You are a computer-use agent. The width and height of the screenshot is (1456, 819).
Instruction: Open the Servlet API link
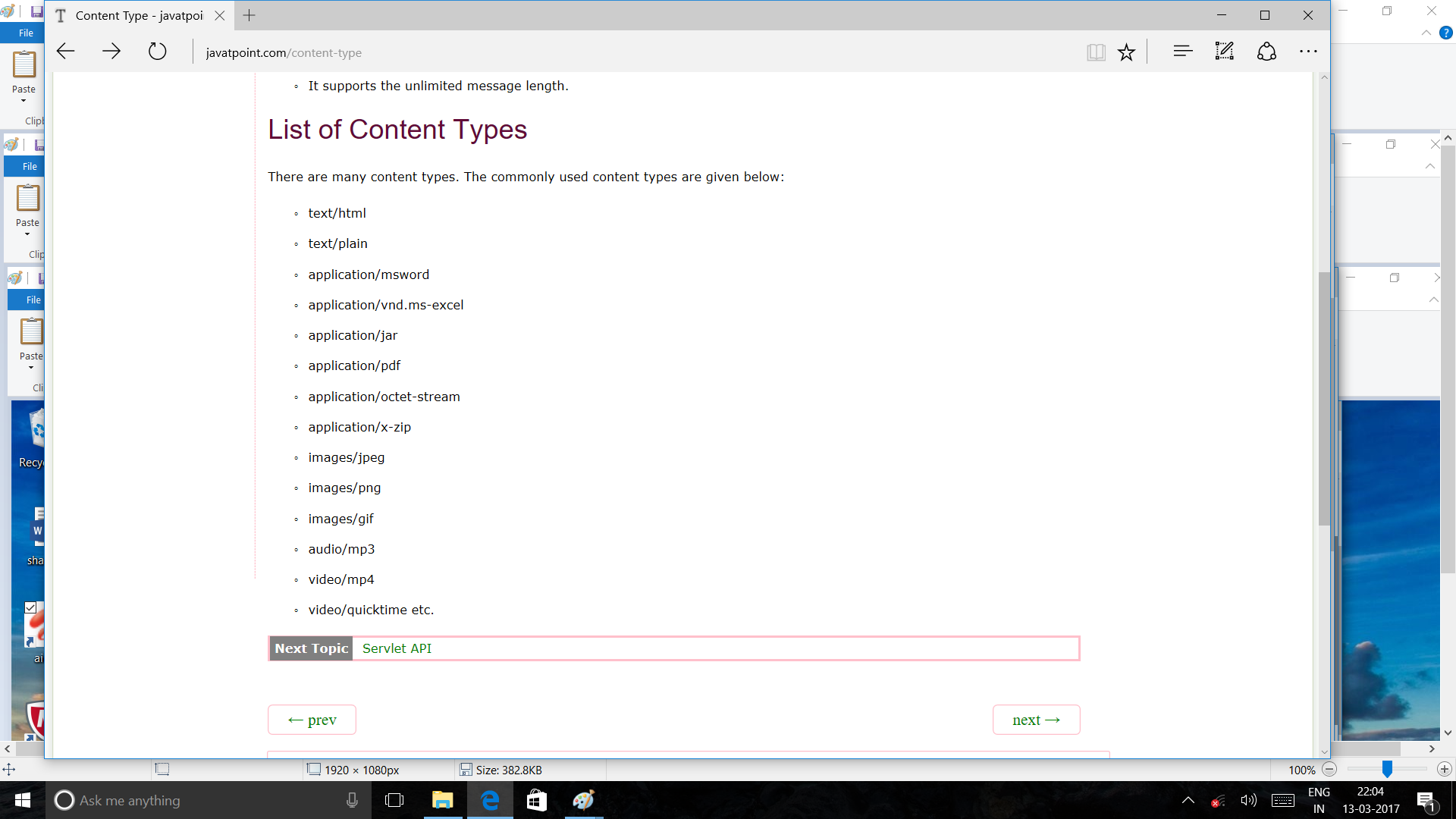coord(397,648)
